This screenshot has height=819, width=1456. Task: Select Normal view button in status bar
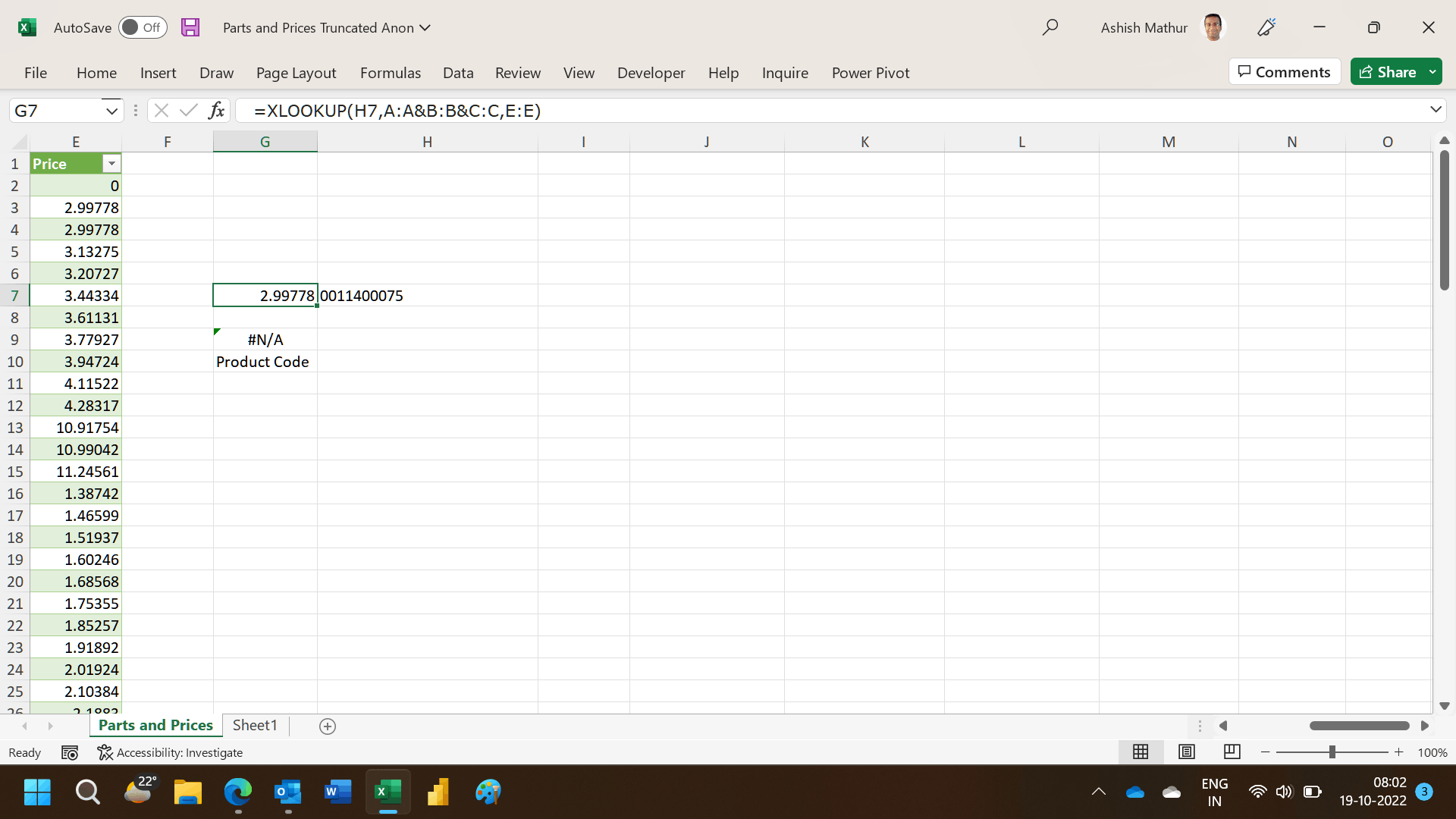click(1141, 752)
